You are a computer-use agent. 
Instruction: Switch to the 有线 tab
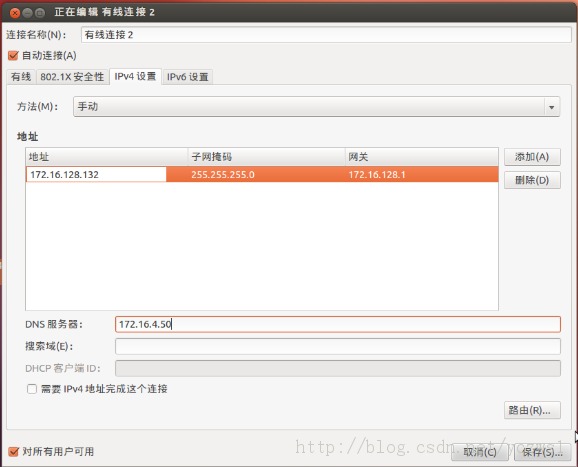pyautogui.click(x=21, y=77)
